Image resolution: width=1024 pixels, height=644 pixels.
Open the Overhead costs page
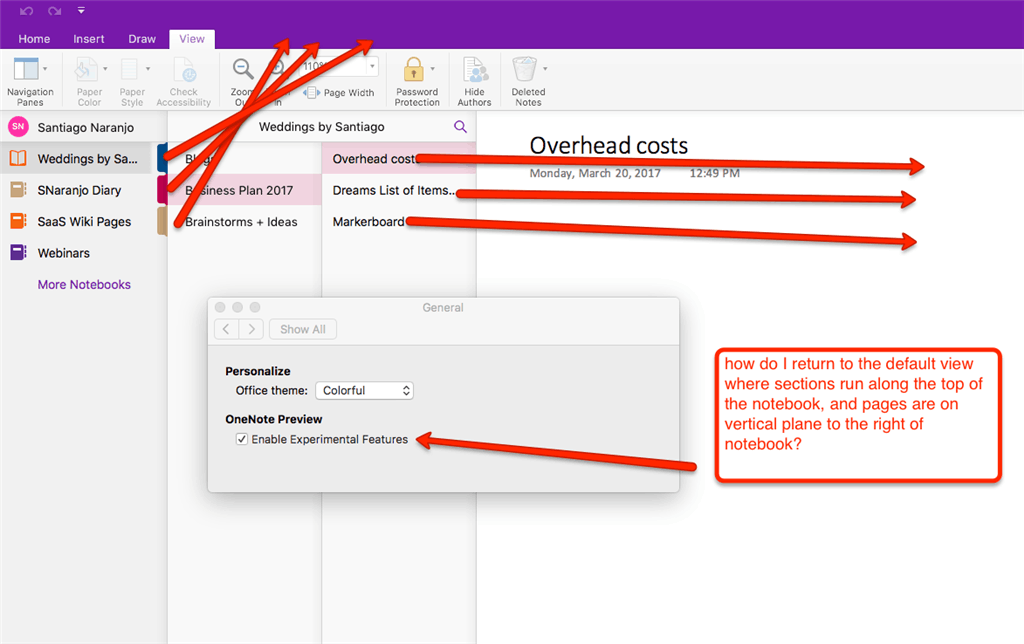399,159
